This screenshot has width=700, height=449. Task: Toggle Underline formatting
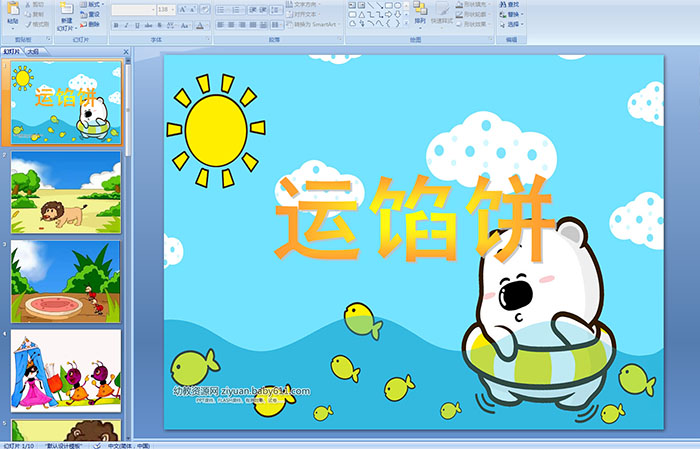[x=137, y=25]
